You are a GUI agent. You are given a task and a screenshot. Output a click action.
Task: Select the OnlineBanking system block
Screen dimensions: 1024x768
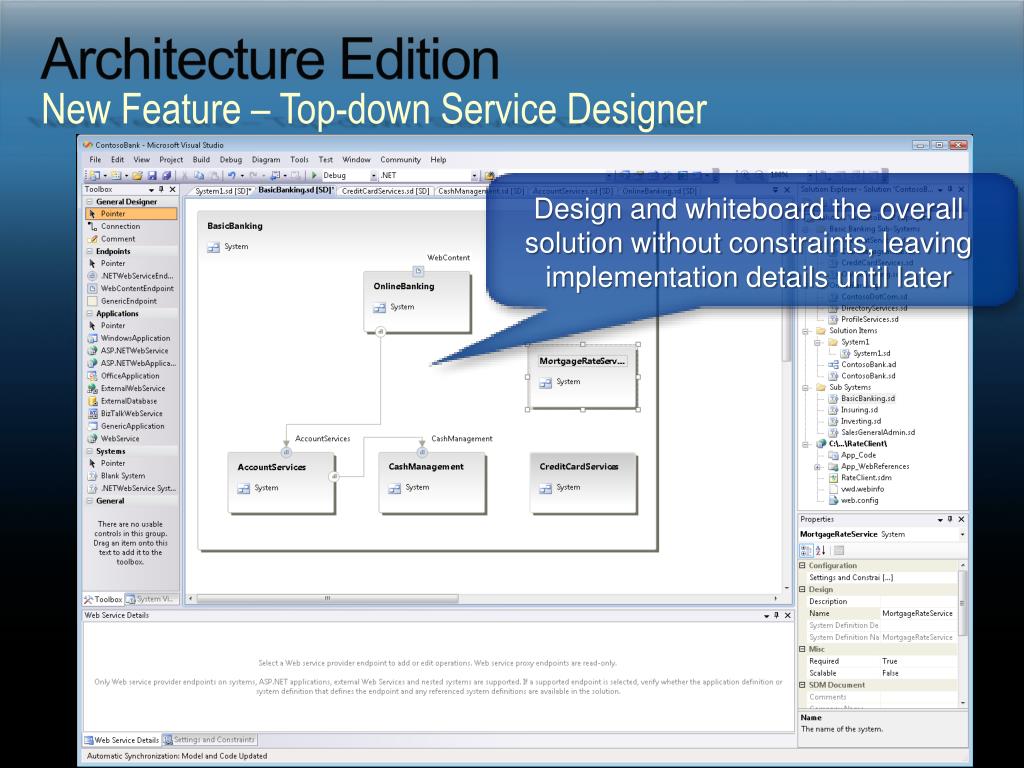[x=417, y=302]
